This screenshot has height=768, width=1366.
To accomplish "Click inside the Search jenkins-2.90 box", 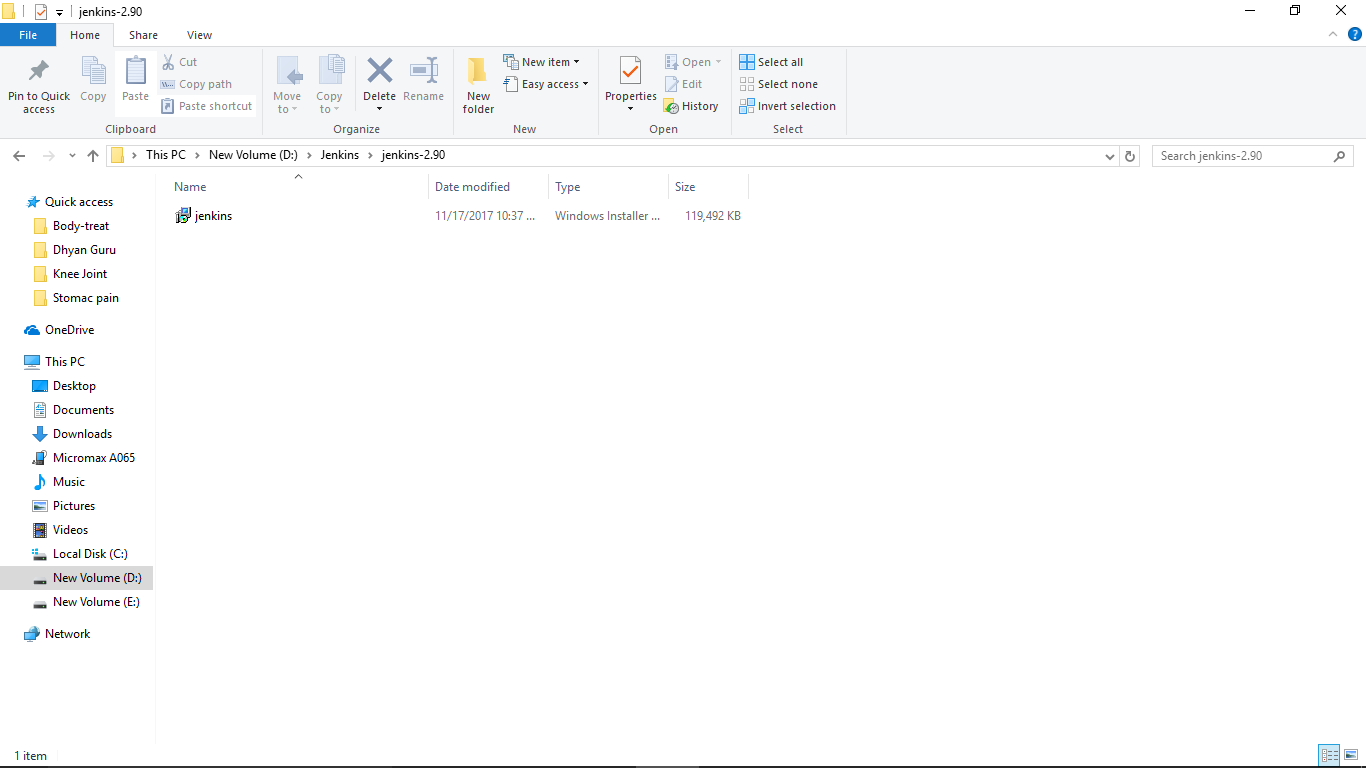I will coord(1240,156).
